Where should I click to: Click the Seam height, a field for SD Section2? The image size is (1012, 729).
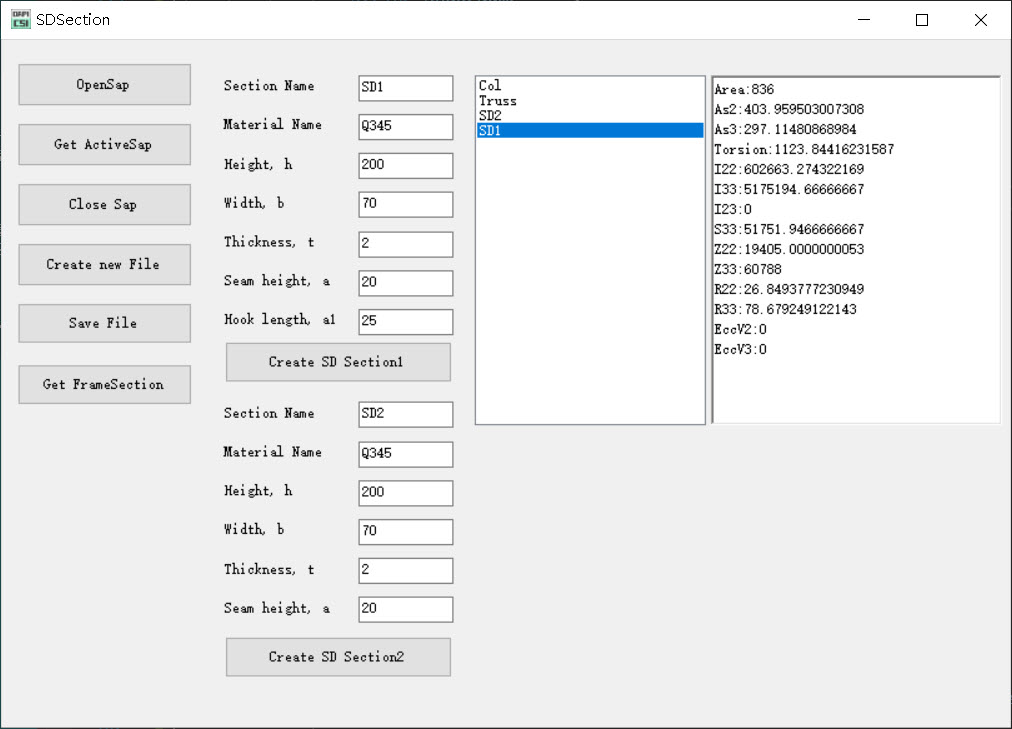tap(406, 609)
